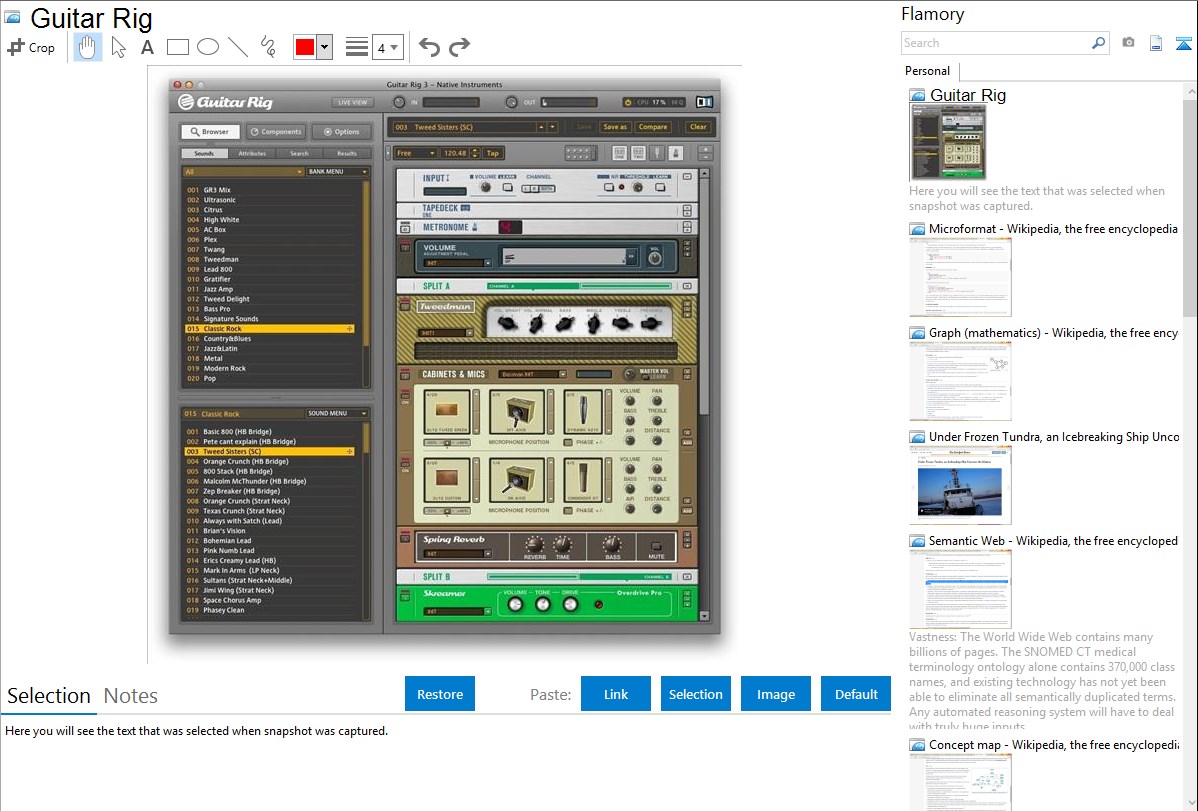The width and height of the screenshot is (1198, 811).
Task: Open the Free sync mode dropdown
Action: tap(415, 153)
